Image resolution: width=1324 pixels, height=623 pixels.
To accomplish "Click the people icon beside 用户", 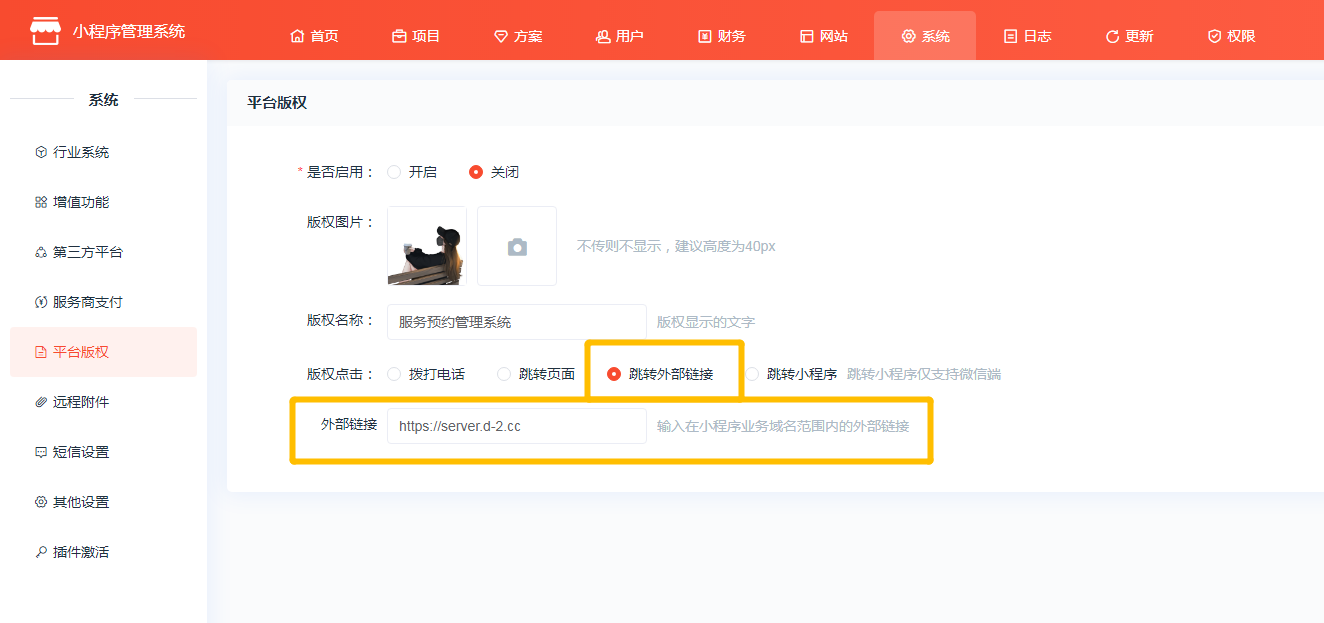I will pyautogui.click(x=603, y=36).
